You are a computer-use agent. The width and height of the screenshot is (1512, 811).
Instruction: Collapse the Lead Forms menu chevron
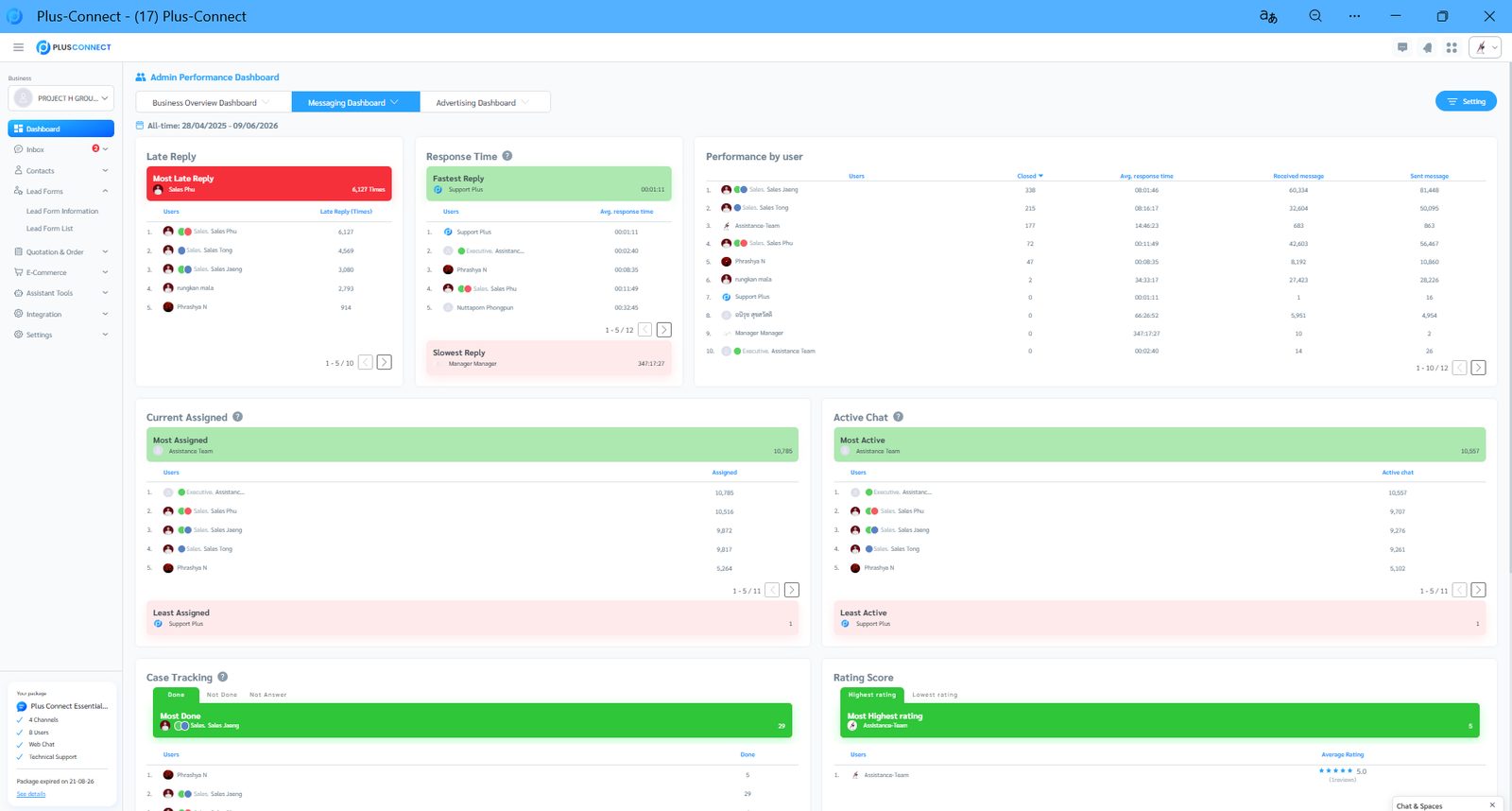click(105, 191)
